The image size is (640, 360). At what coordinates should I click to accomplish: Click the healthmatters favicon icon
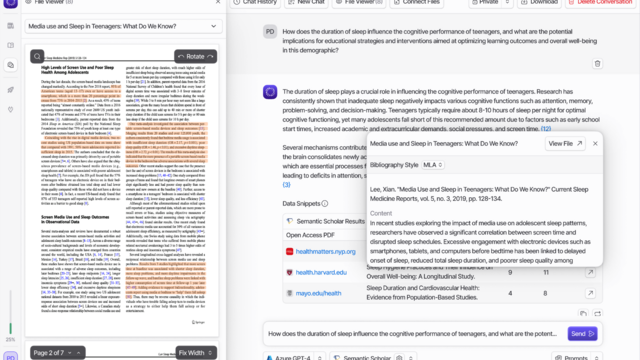[289, 251]
